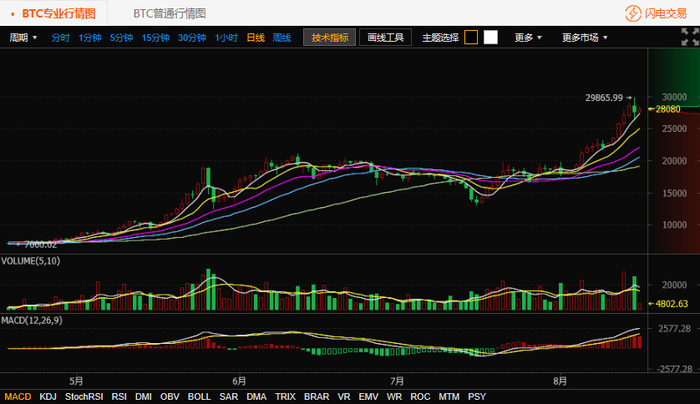700x404 pixels.
Task: Expand the 周期 period dropdown
Action: [x=23, y=37]
